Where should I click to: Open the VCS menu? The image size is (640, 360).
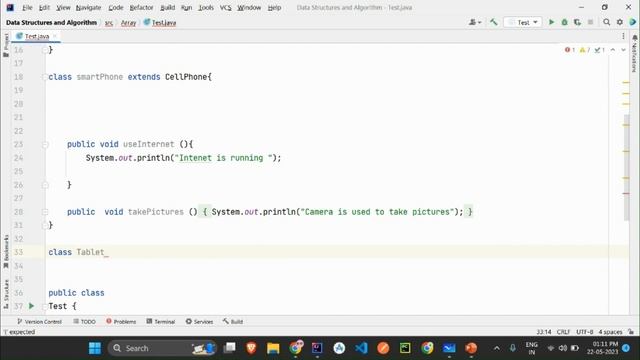(x=225, y=8)
